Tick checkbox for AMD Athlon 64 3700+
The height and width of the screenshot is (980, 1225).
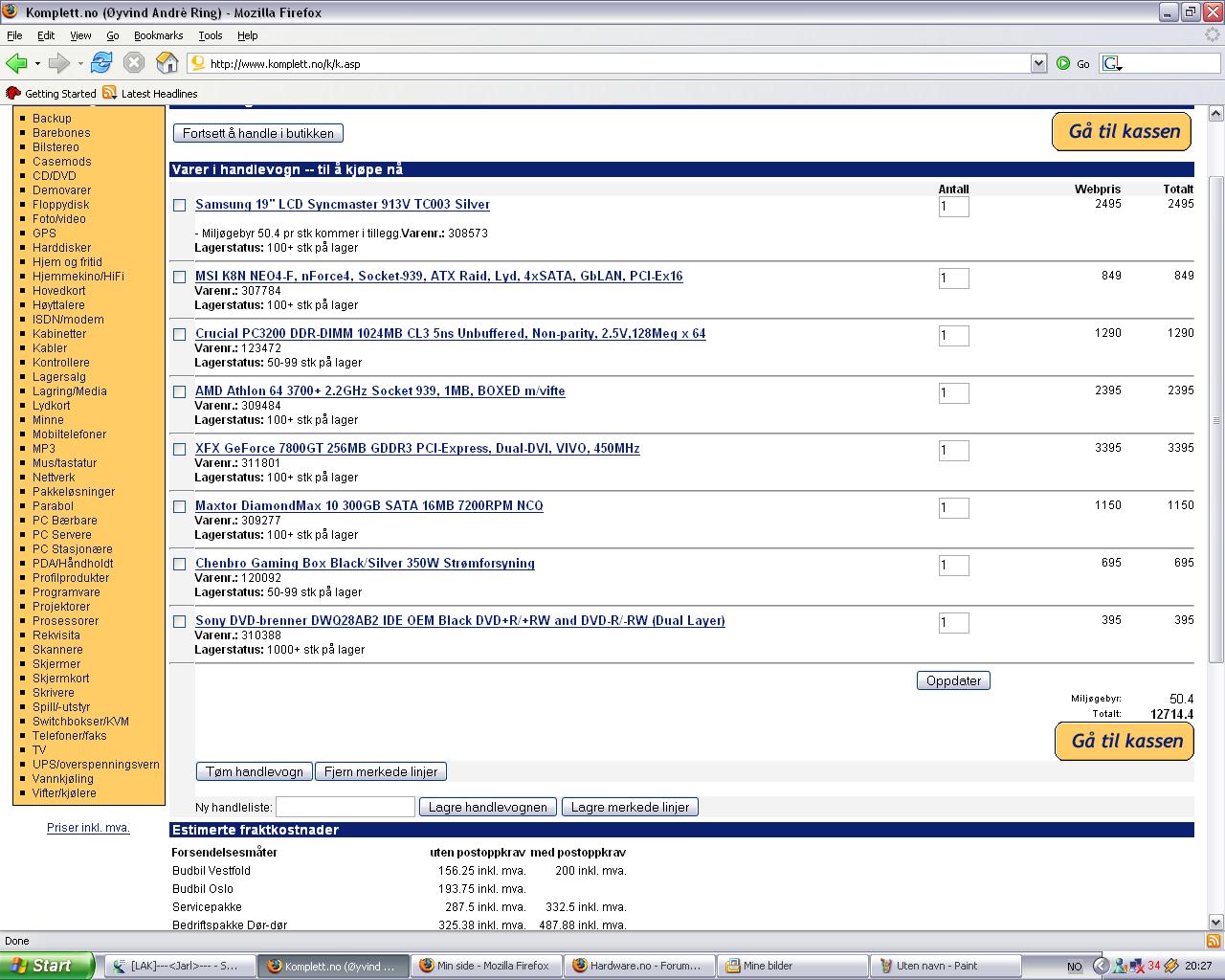click(x=179, y=391)
